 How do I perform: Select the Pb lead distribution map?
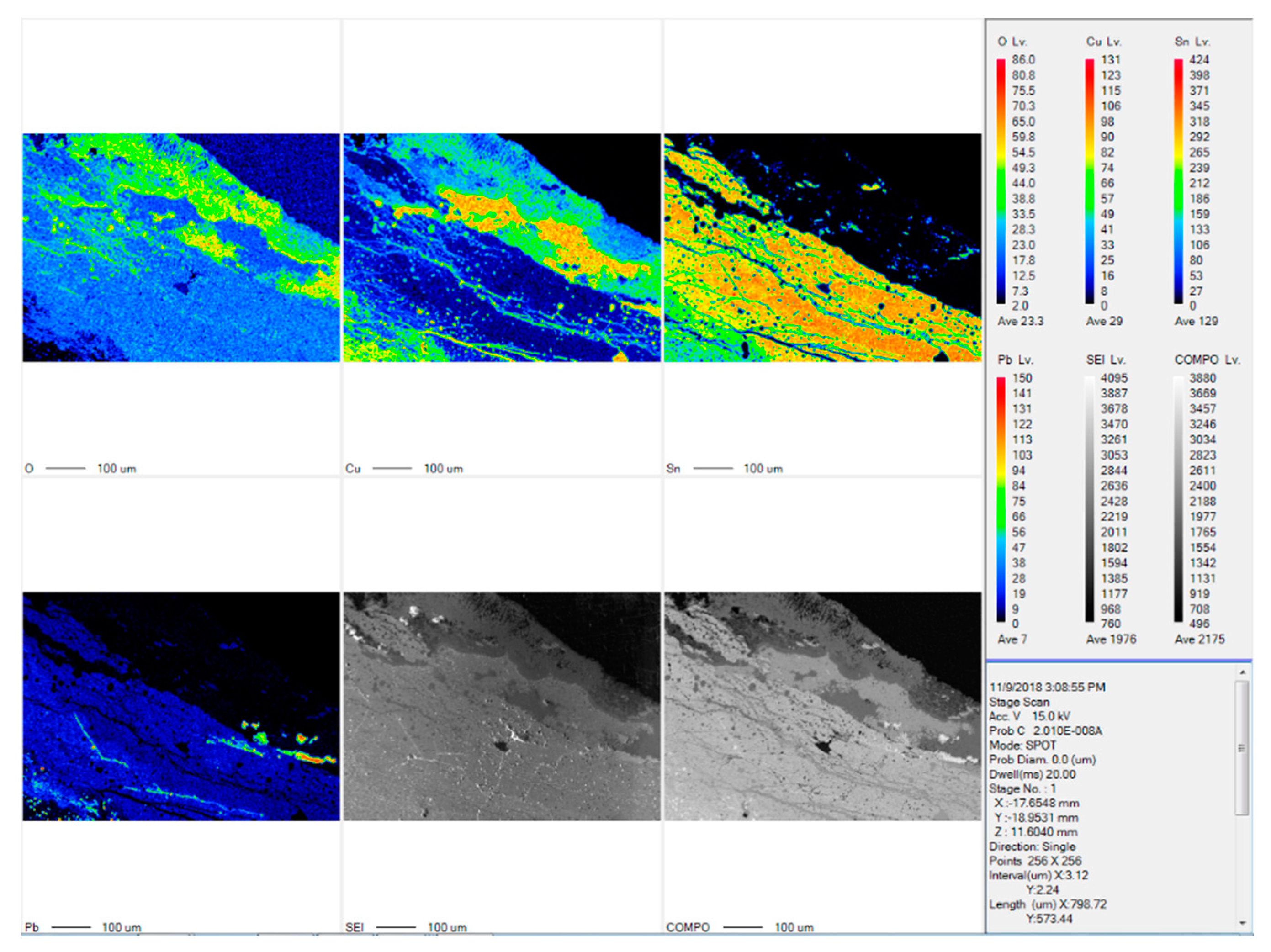click(x=181, y=705)
